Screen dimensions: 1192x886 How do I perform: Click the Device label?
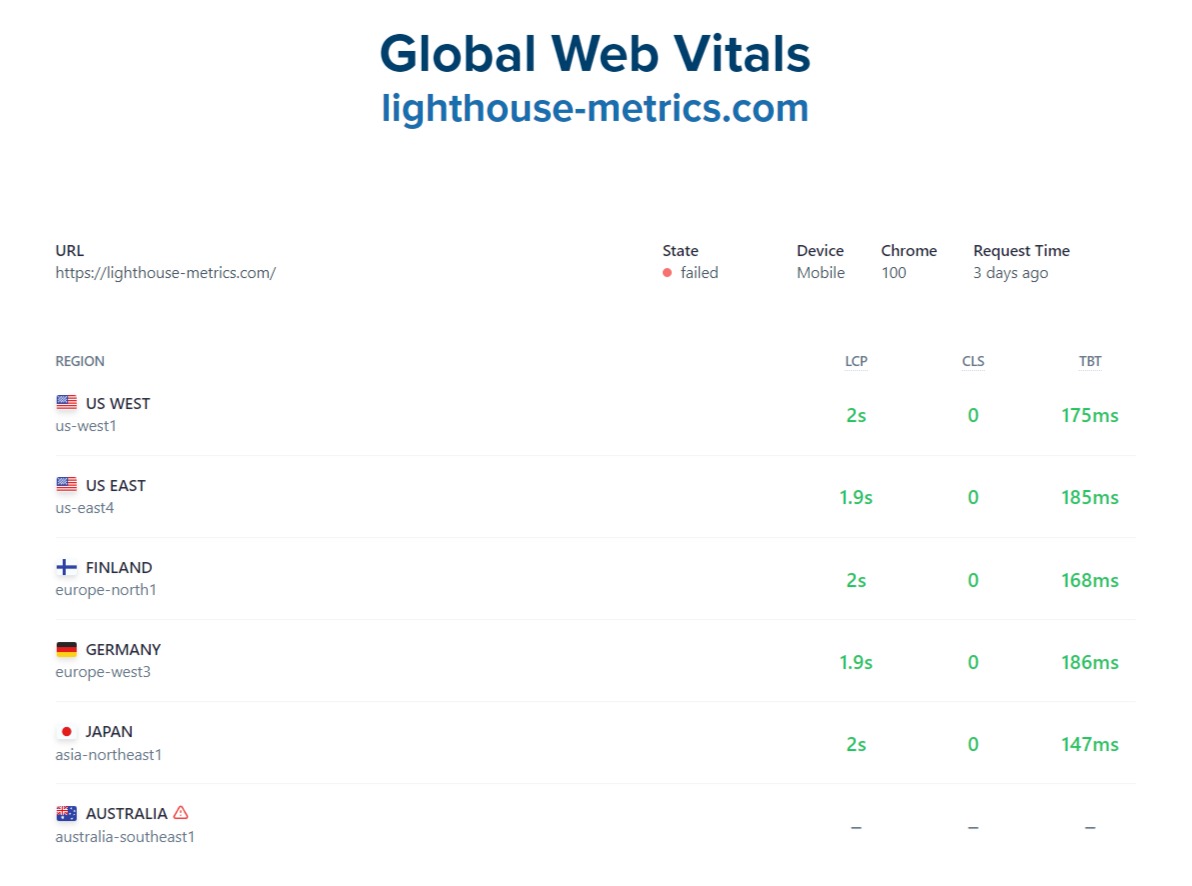click(820, 250)
